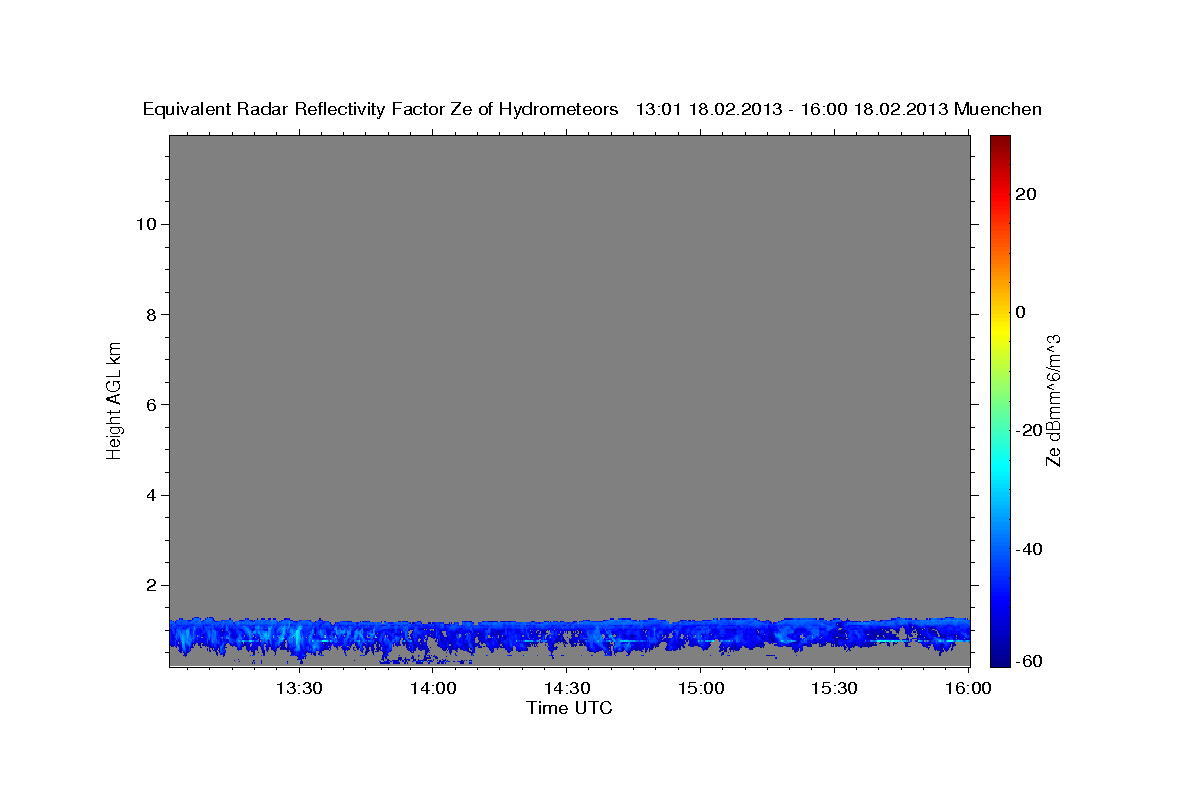Click the colorbar label -60

(x=1028, y=662)
